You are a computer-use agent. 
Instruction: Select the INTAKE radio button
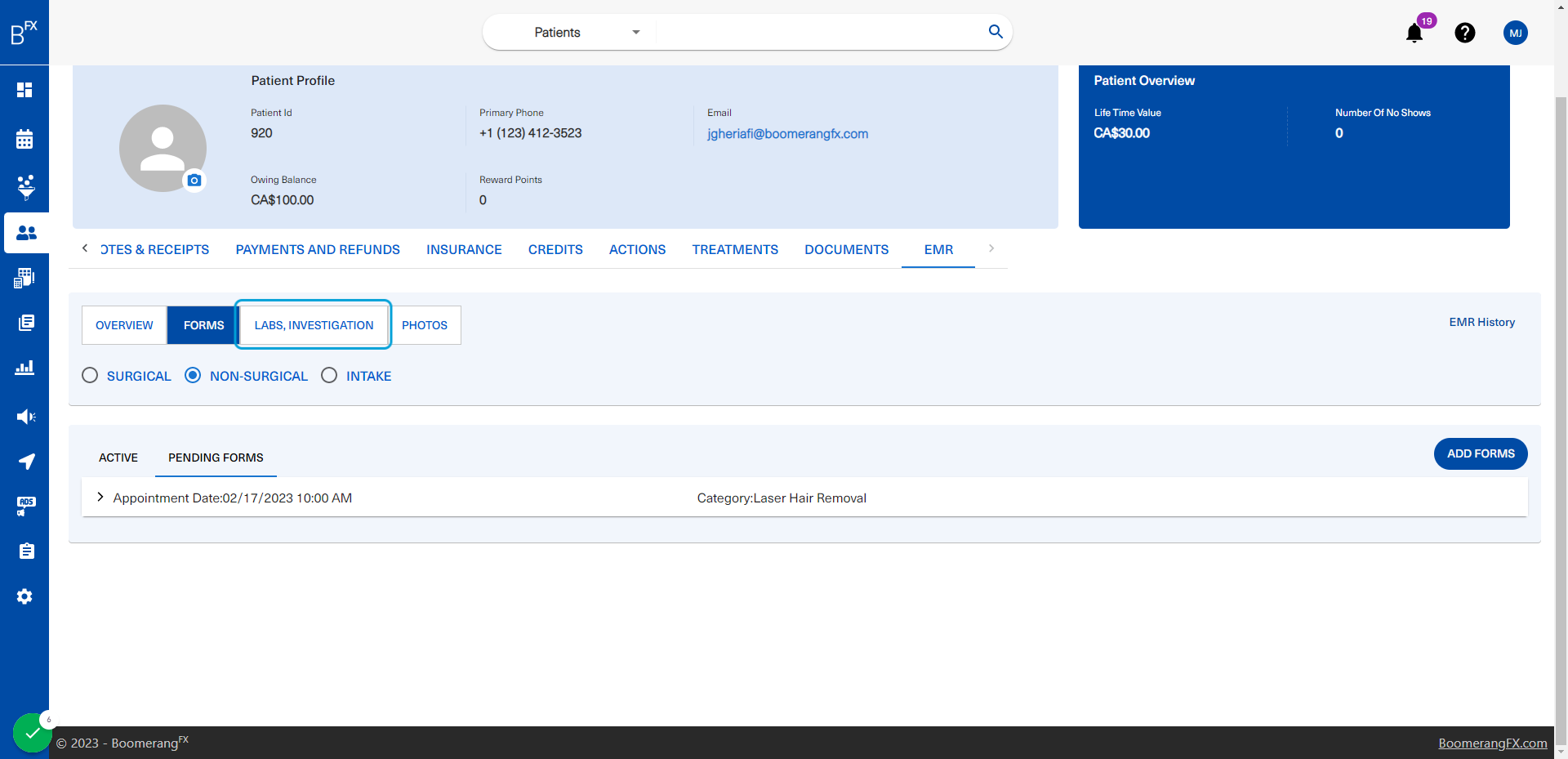pos(329,376)
